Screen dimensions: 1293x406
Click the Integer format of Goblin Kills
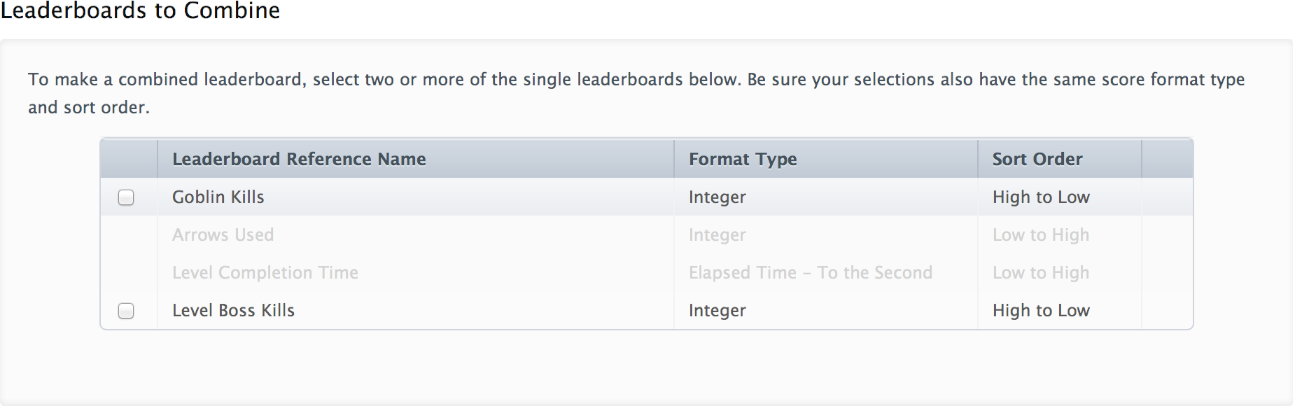point(717,197)
